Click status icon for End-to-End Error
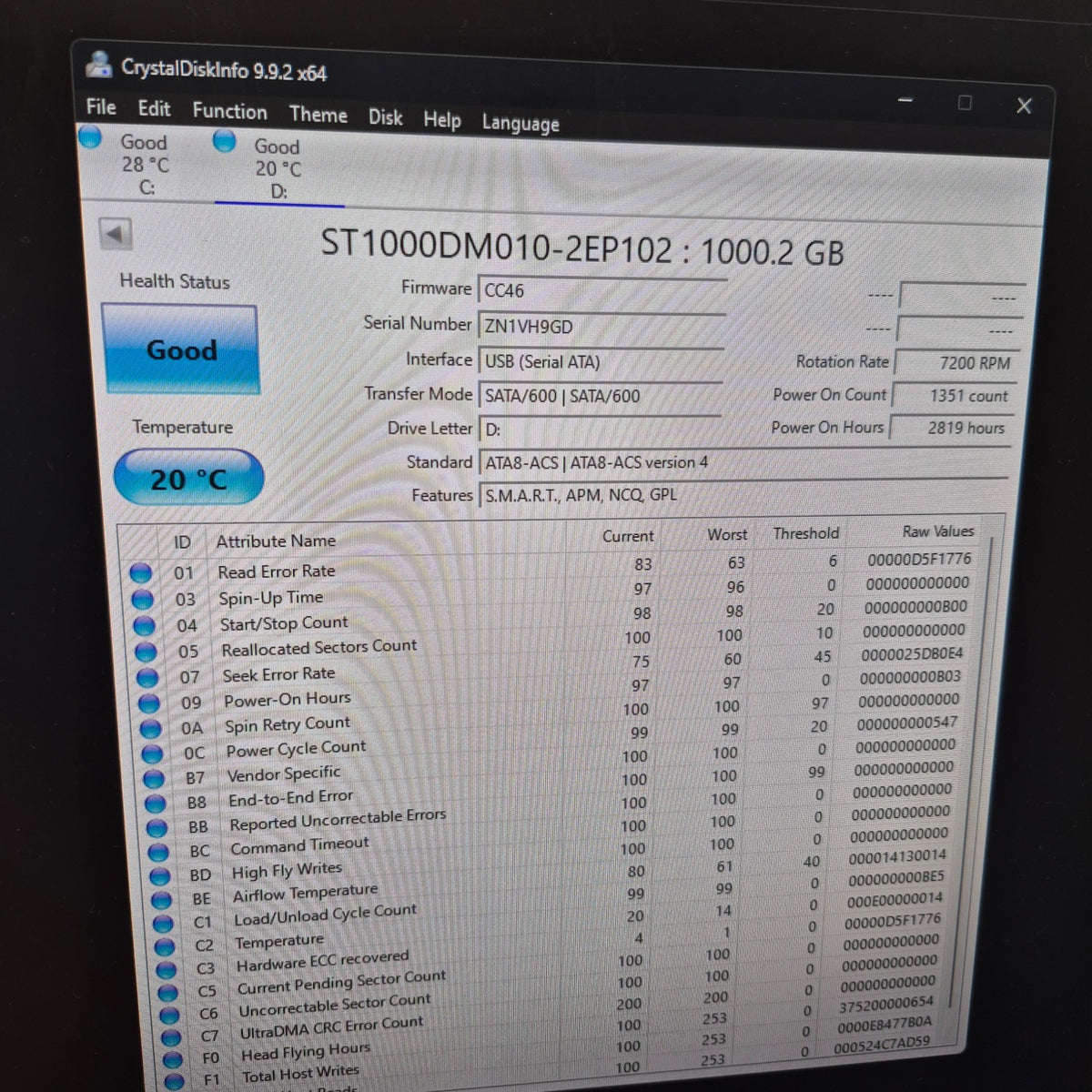1092x1092 pixels. click(x=156, y=804)
